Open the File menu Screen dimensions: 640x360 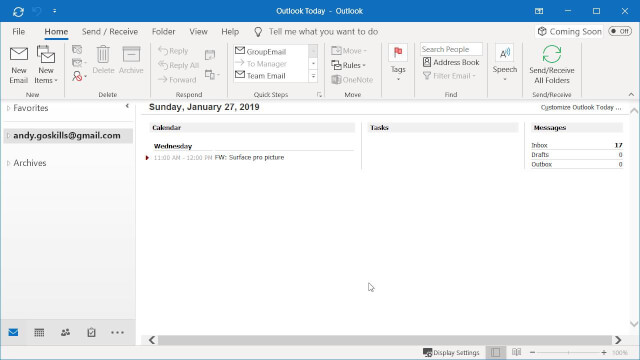pyautogui.click(x=18, y=31)
